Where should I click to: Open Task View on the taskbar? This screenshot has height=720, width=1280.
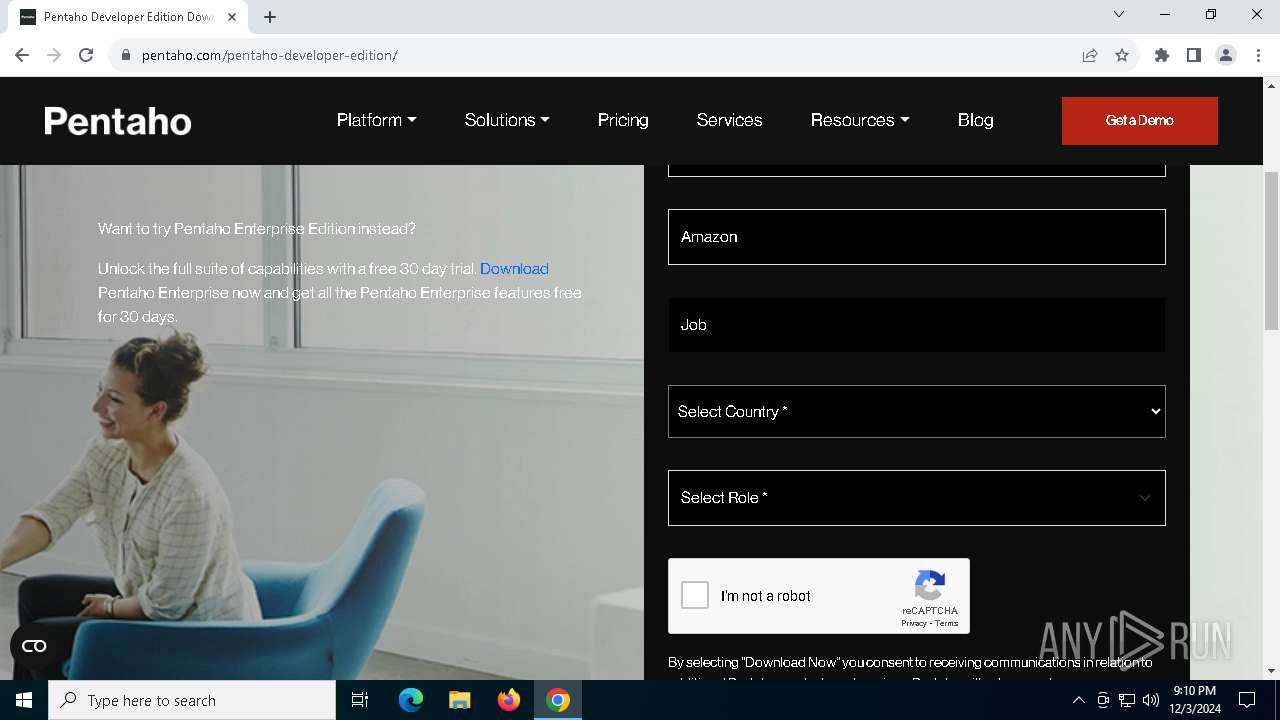coord(360,700)
